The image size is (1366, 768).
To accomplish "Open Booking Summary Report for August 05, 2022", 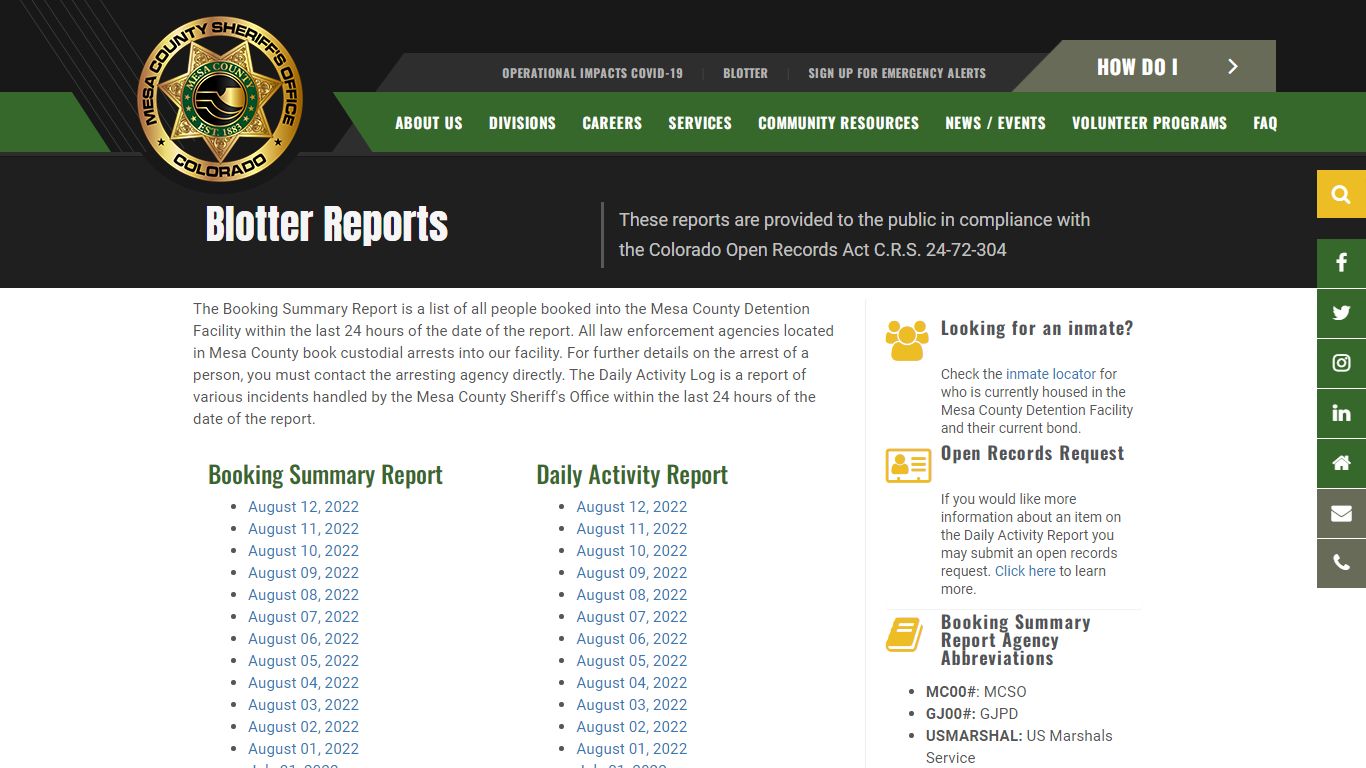I will 303,661.
